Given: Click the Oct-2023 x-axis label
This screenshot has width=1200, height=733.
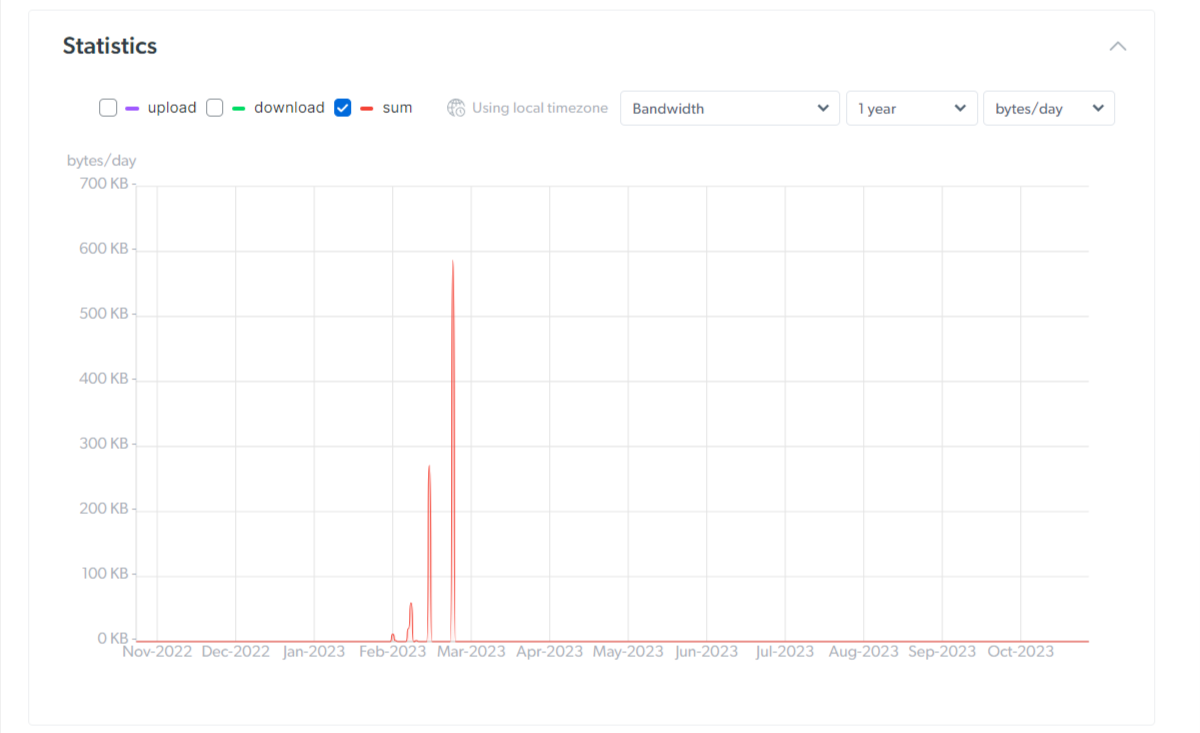Looking at the screenshot, I should pos(1020,652).
